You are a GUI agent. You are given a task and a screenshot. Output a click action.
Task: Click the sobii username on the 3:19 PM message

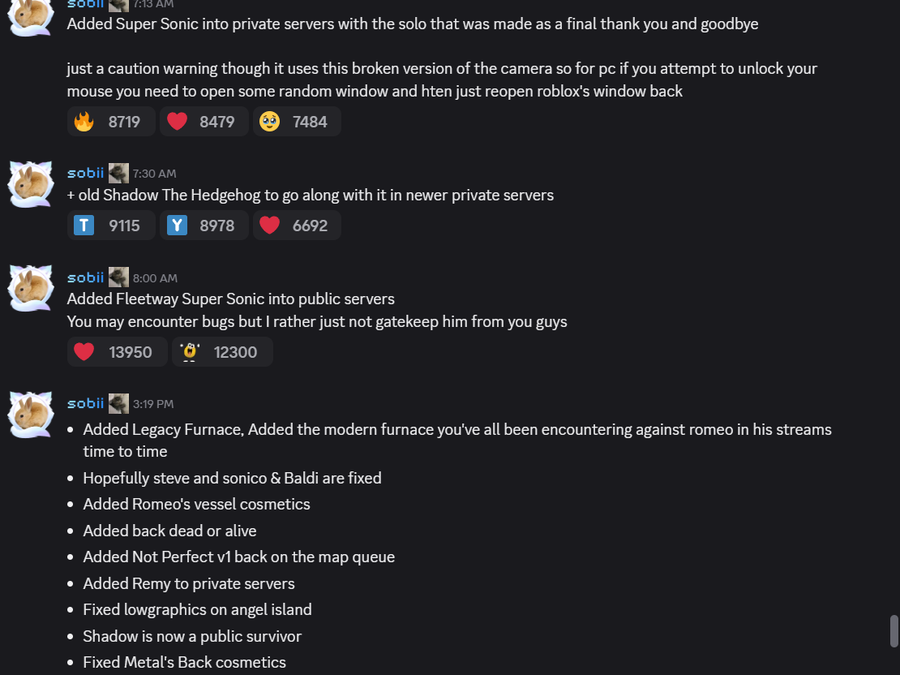tap(86, 404)
